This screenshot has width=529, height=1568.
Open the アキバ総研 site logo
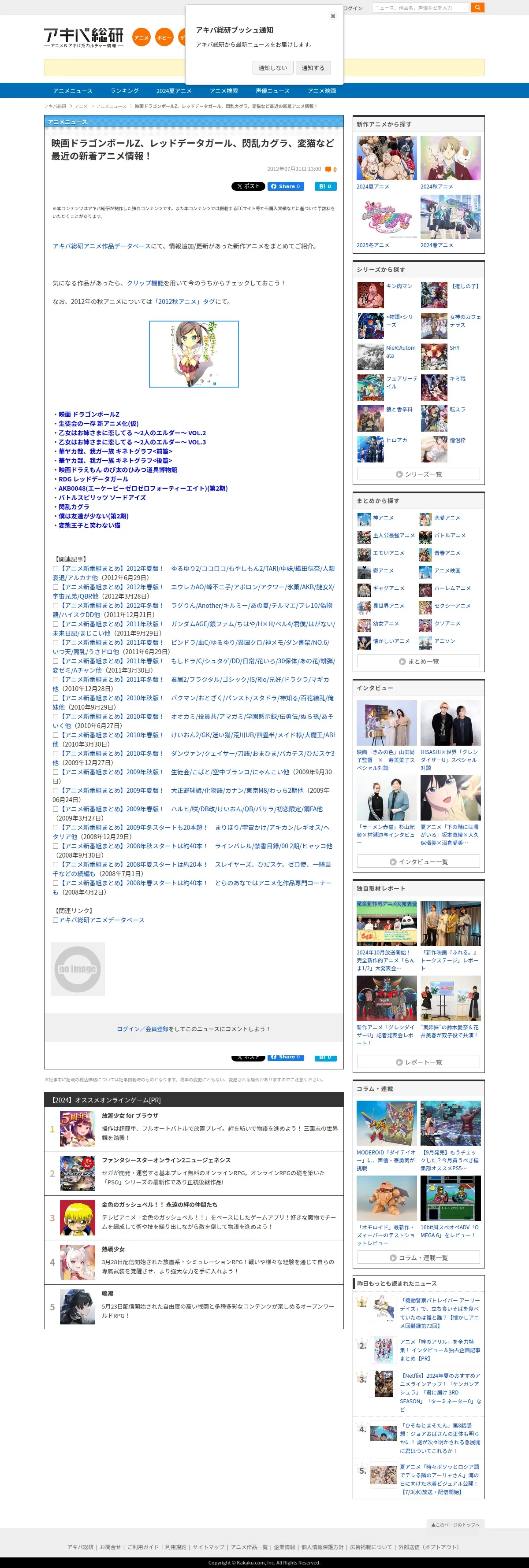click(83, 37)
